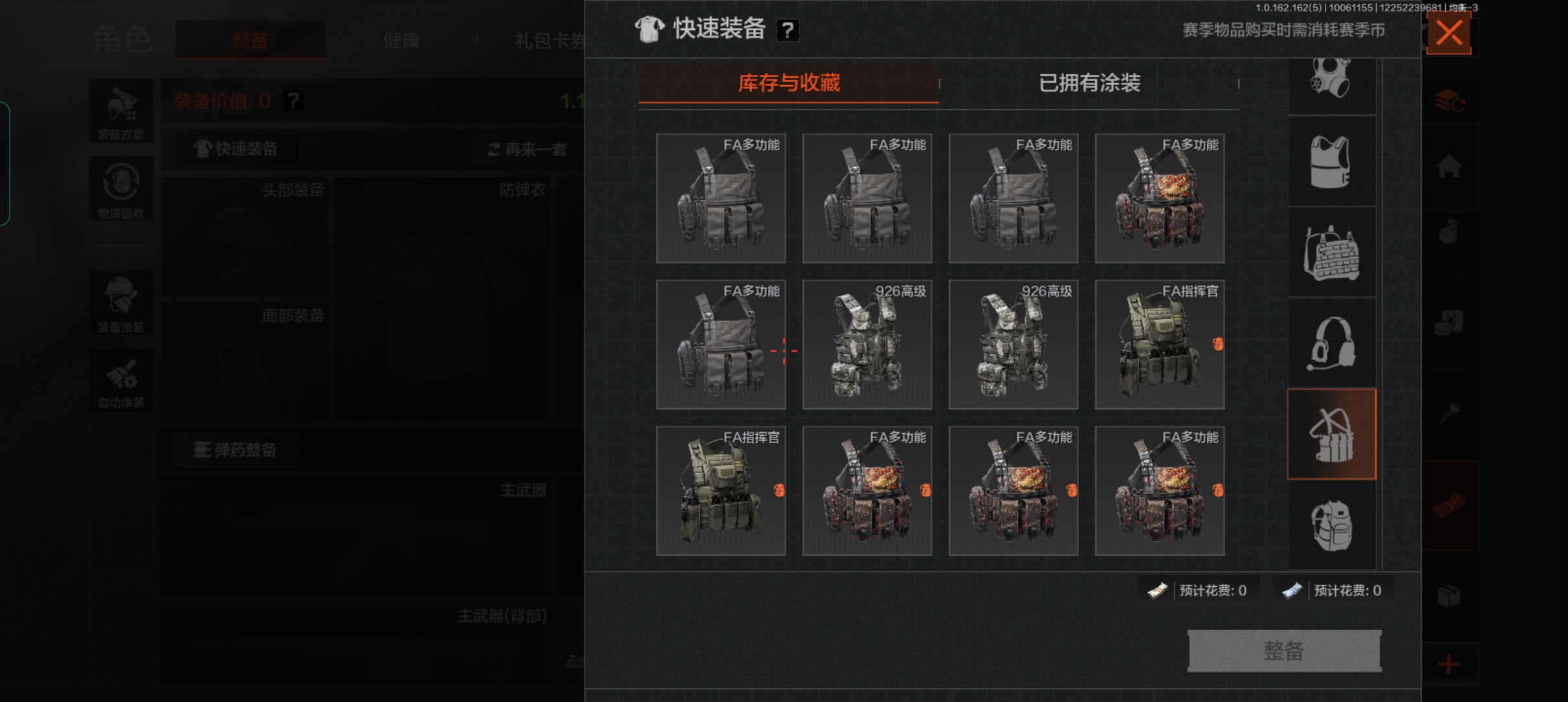Select the backpack category icon
Viewport: 1568px width, 702px height.
1331,525
